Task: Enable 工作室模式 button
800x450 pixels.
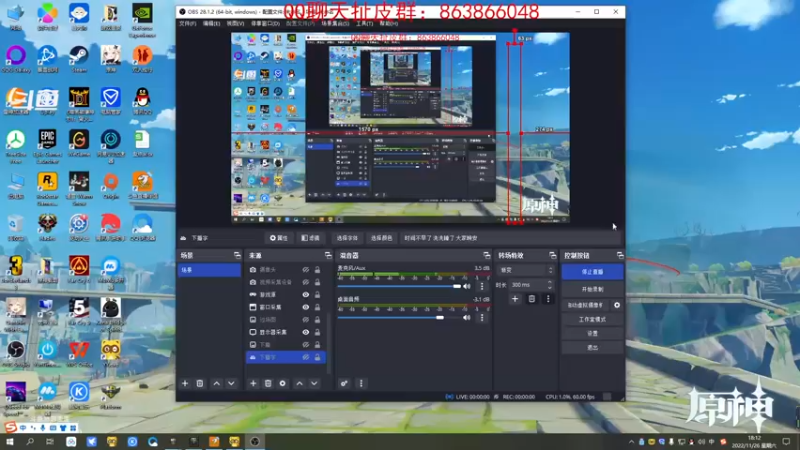Action: click(x=592, y=319)
